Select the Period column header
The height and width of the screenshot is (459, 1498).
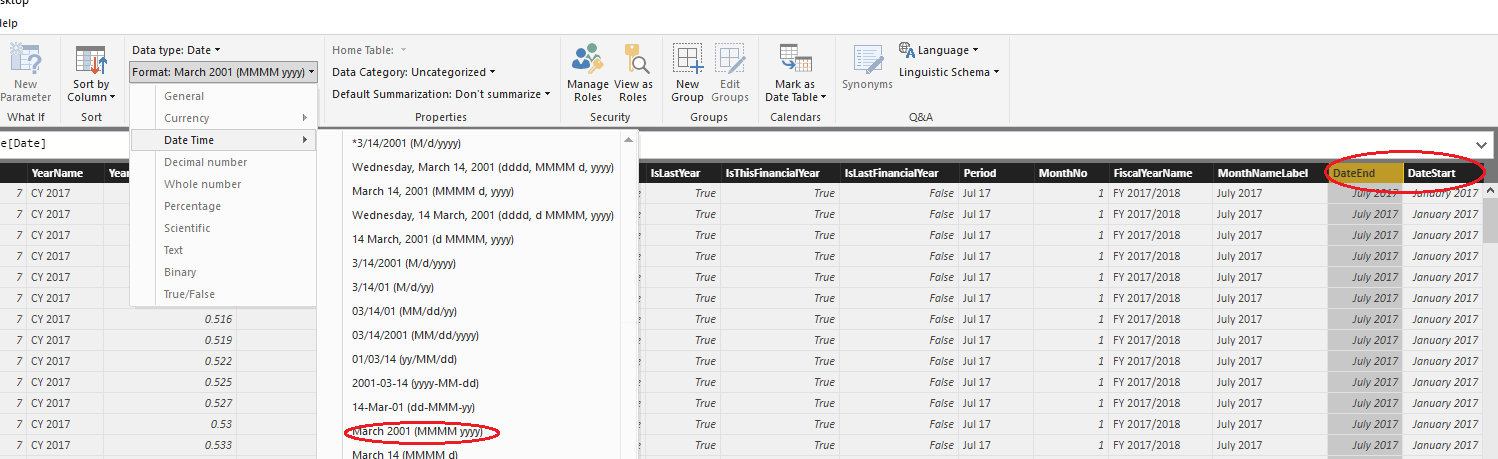(x=996, y=173)
